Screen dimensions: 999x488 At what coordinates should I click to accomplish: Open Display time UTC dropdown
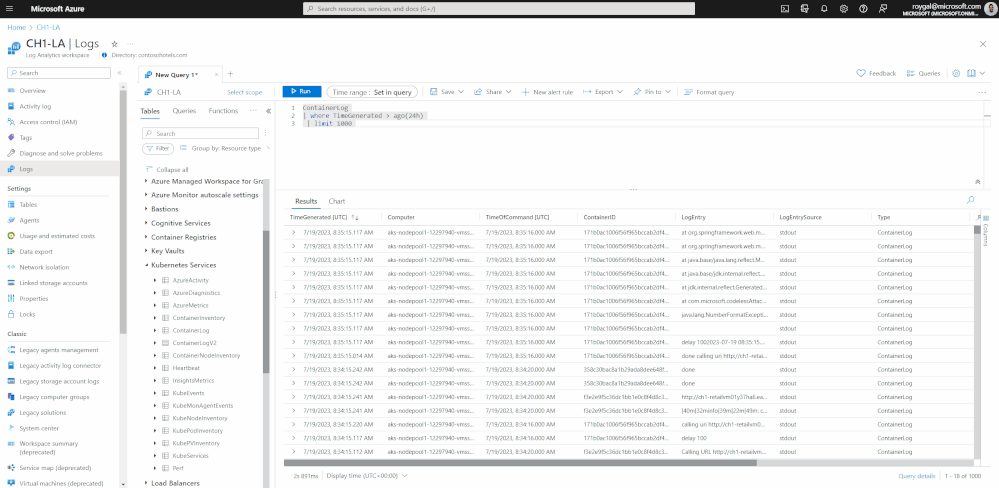point(368,476)
